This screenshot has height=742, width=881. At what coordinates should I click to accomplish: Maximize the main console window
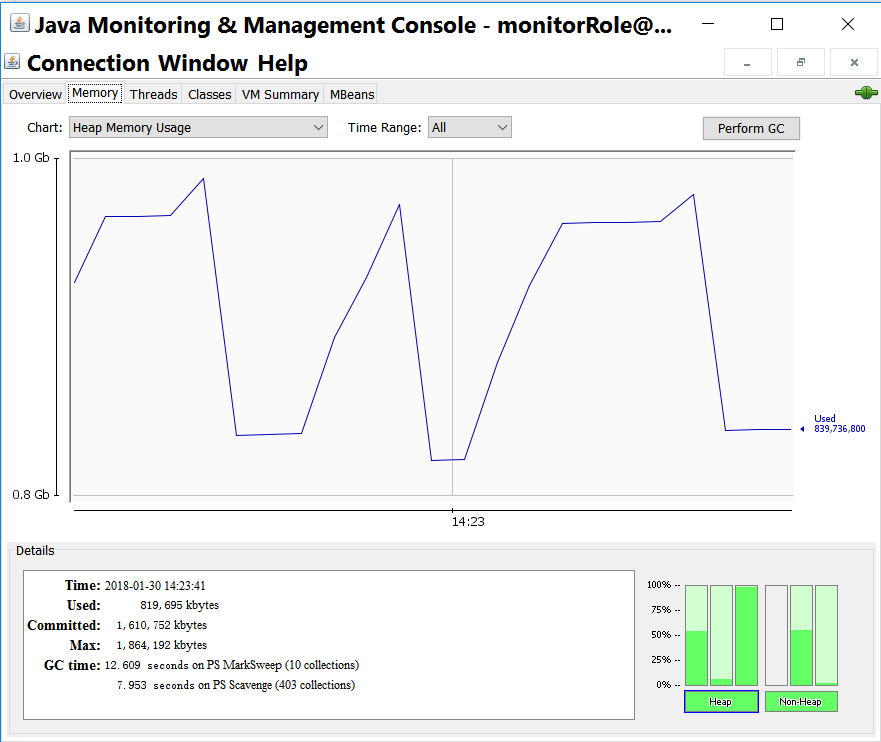coord(777,24)
